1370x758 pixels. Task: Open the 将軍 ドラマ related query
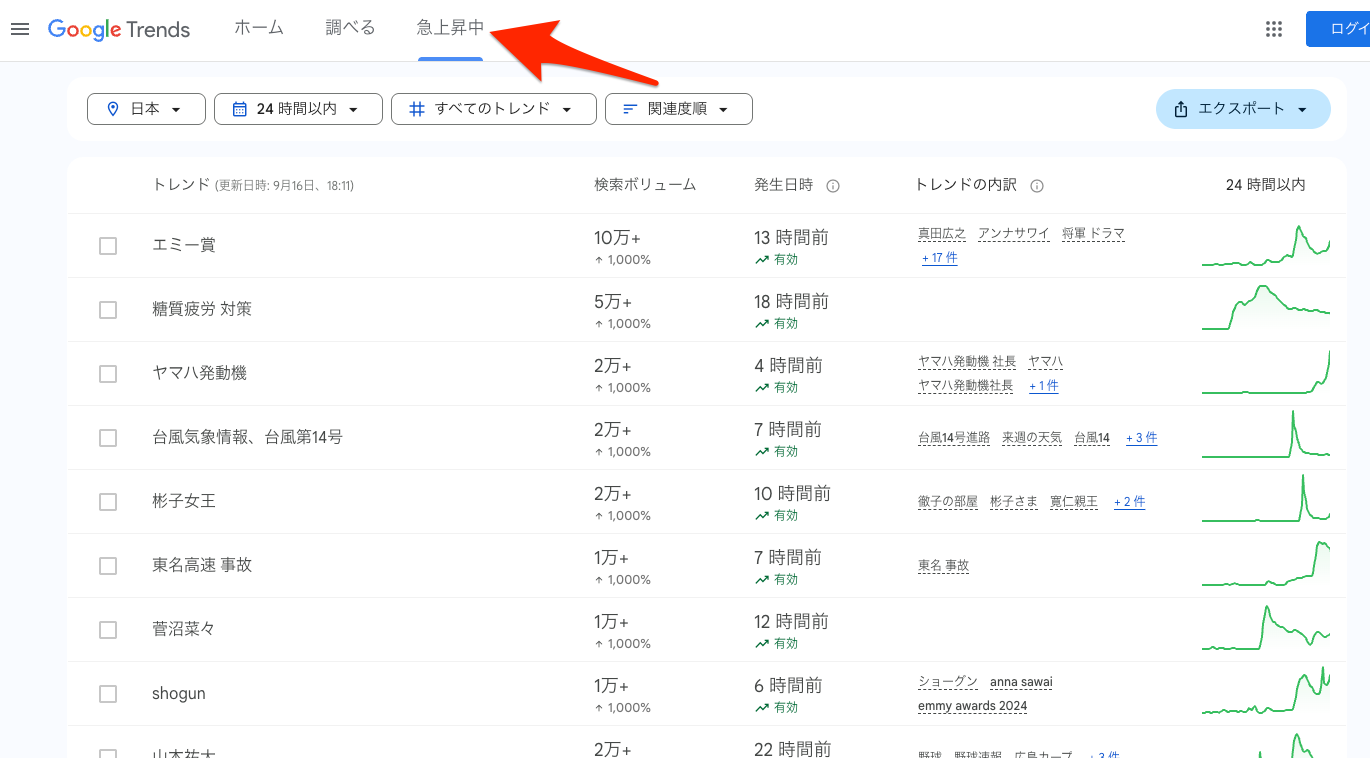[1093, 234]
